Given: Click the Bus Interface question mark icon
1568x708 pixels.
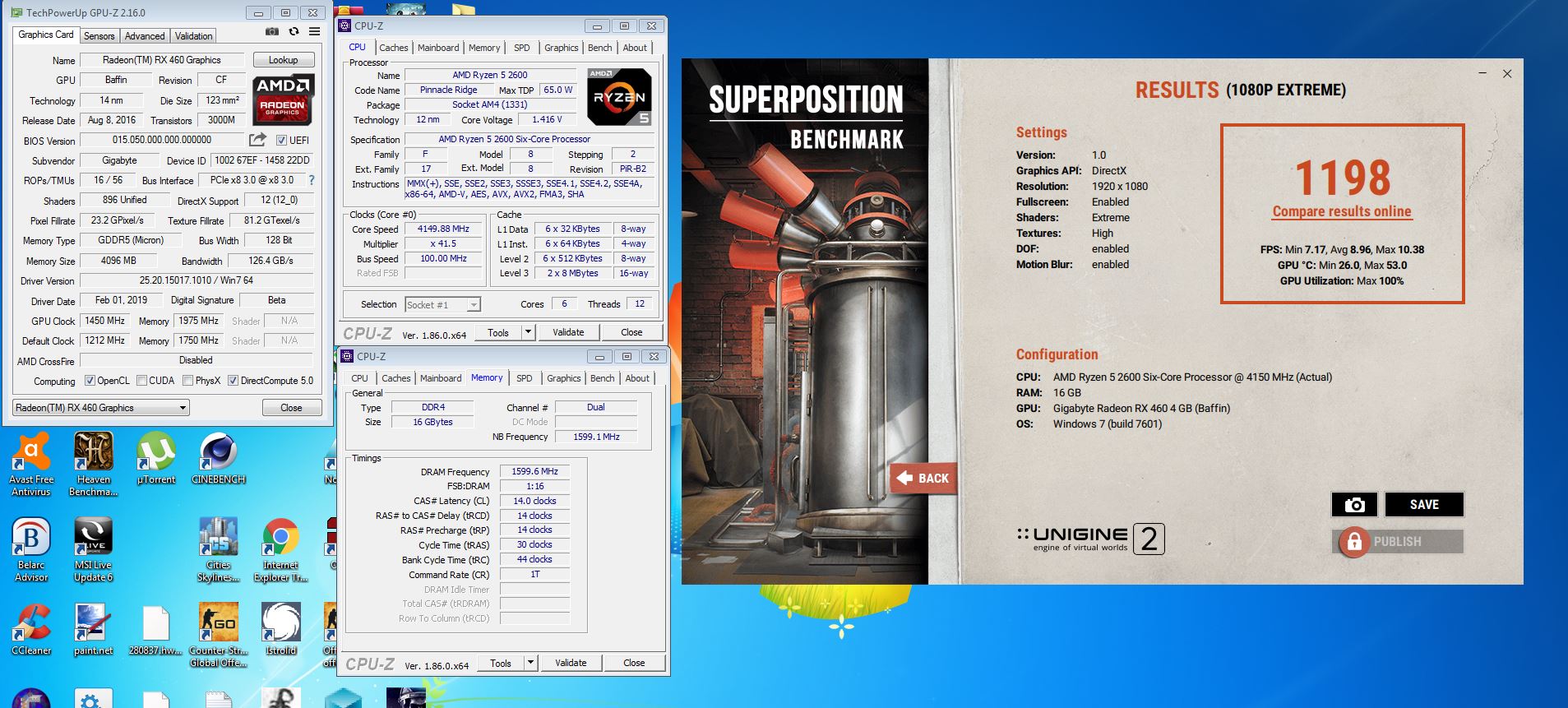Looking at the screenshot, I should coord(312,180).
